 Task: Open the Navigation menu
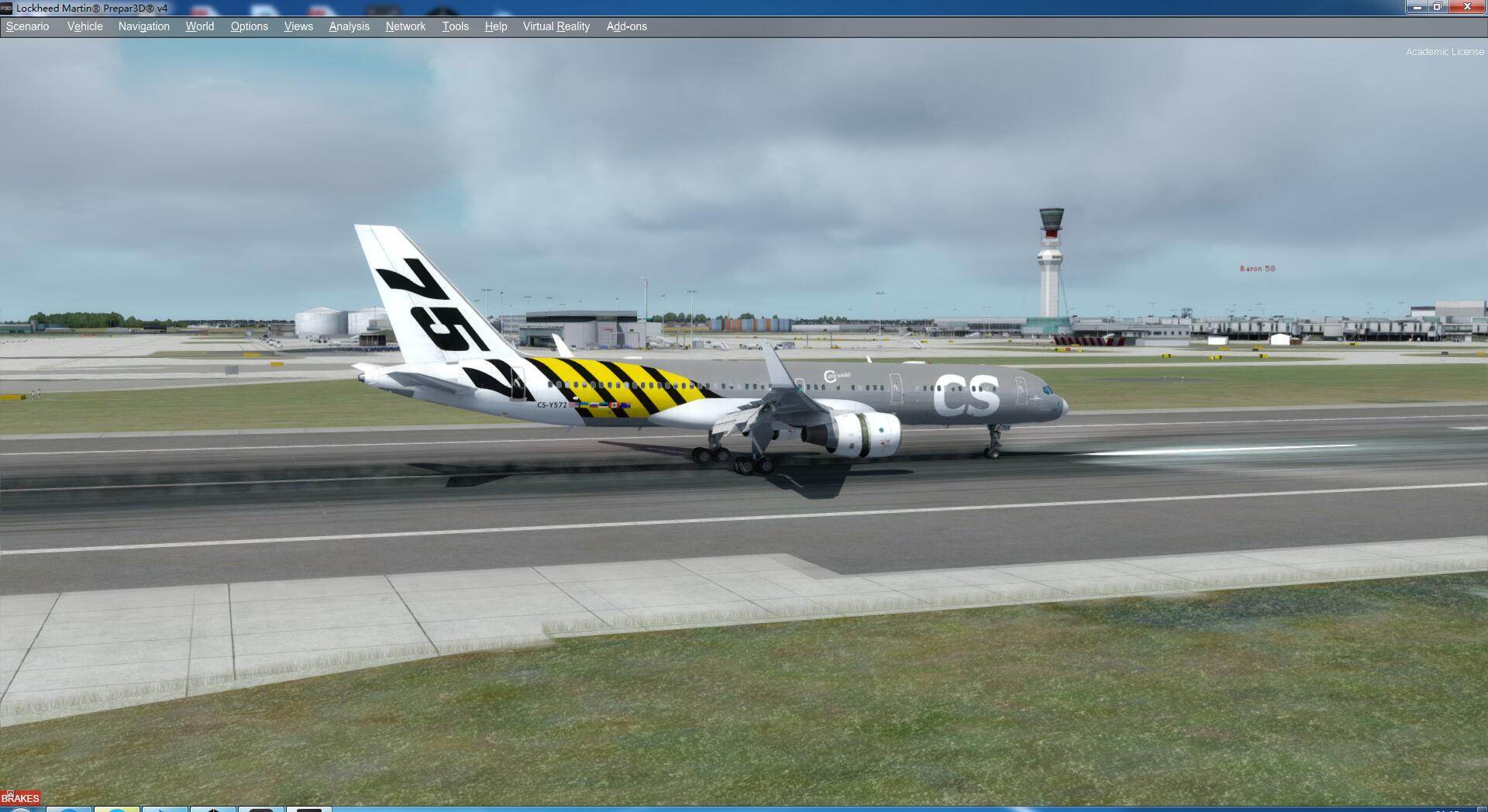pyautogui.click(x=143, y=26)
